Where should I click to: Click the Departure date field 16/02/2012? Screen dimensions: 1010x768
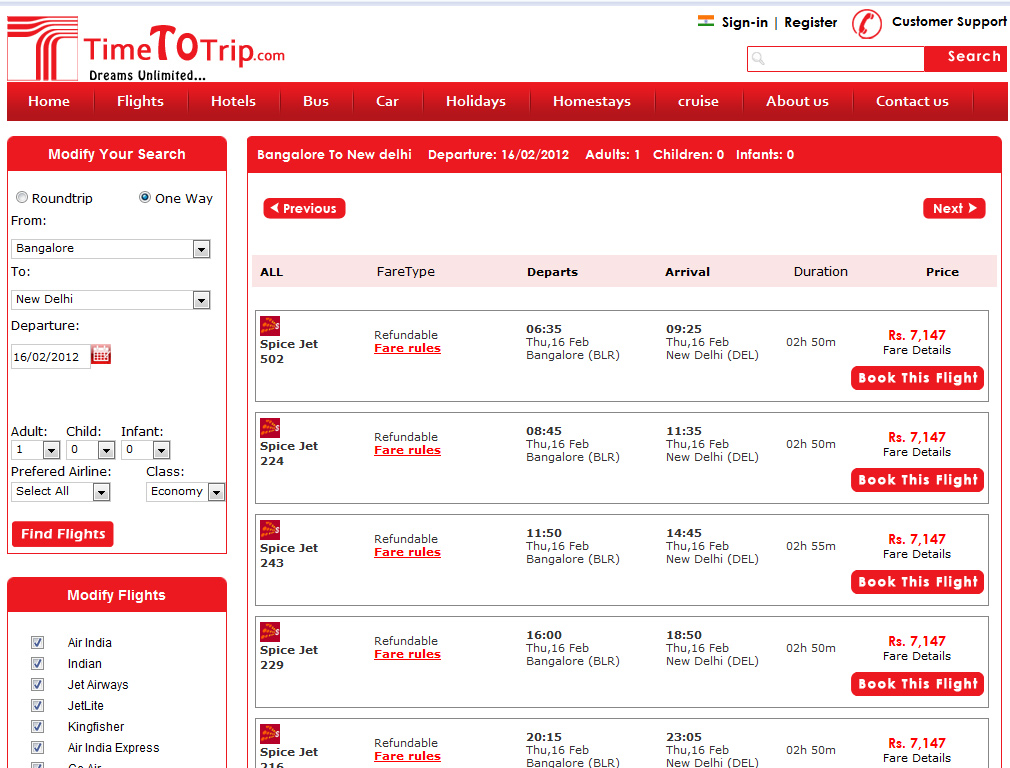tap(50, 356)
